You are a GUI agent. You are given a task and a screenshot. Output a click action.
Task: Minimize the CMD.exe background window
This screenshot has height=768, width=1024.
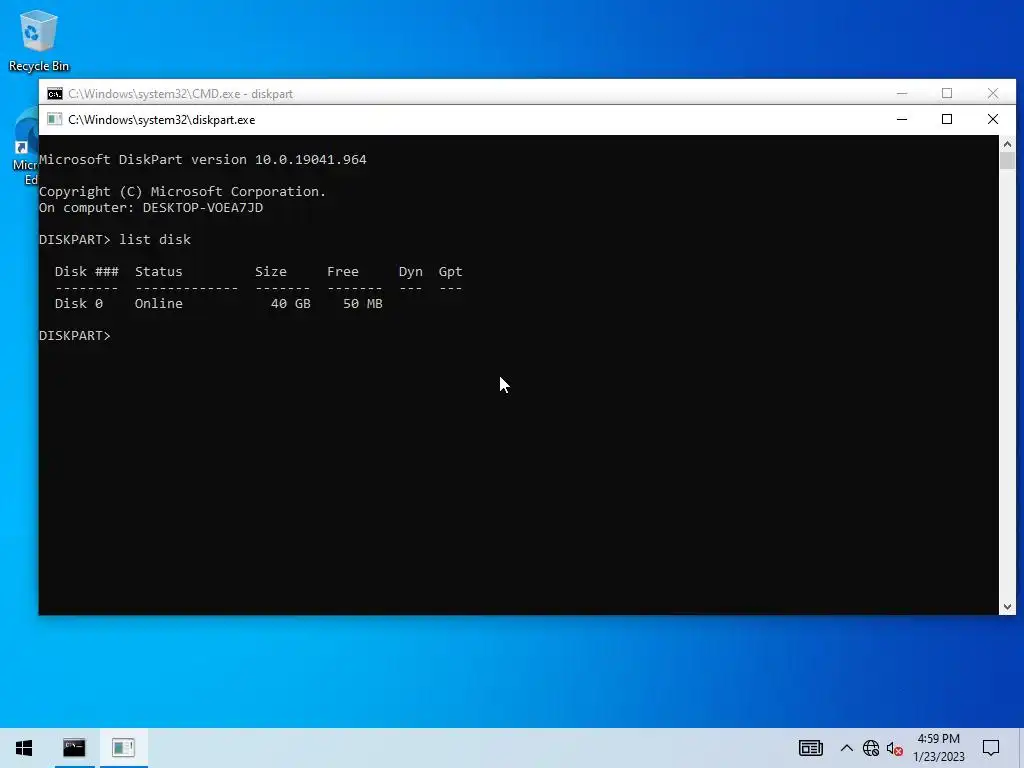click(x=902, y=93)
